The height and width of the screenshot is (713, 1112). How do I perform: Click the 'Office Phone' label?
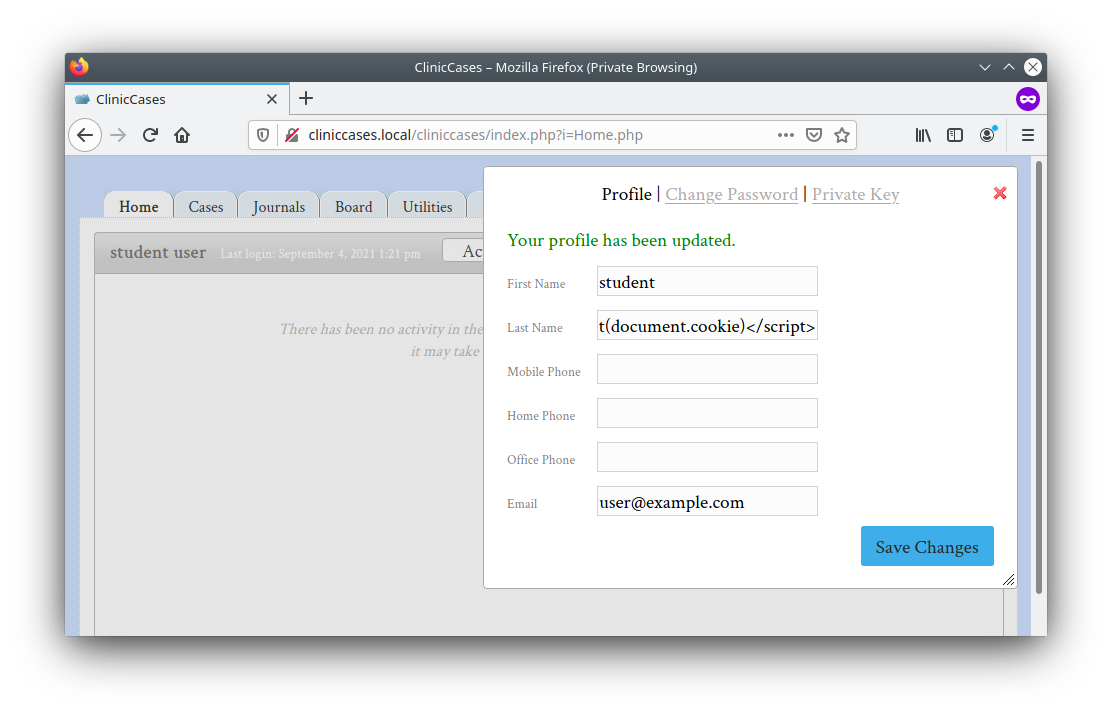(541, 460)
